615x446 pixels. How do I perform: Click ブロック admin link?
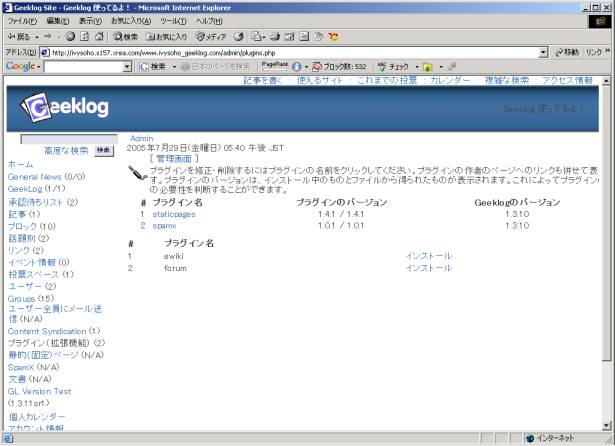pyautogui.click(x=22, y=226)
